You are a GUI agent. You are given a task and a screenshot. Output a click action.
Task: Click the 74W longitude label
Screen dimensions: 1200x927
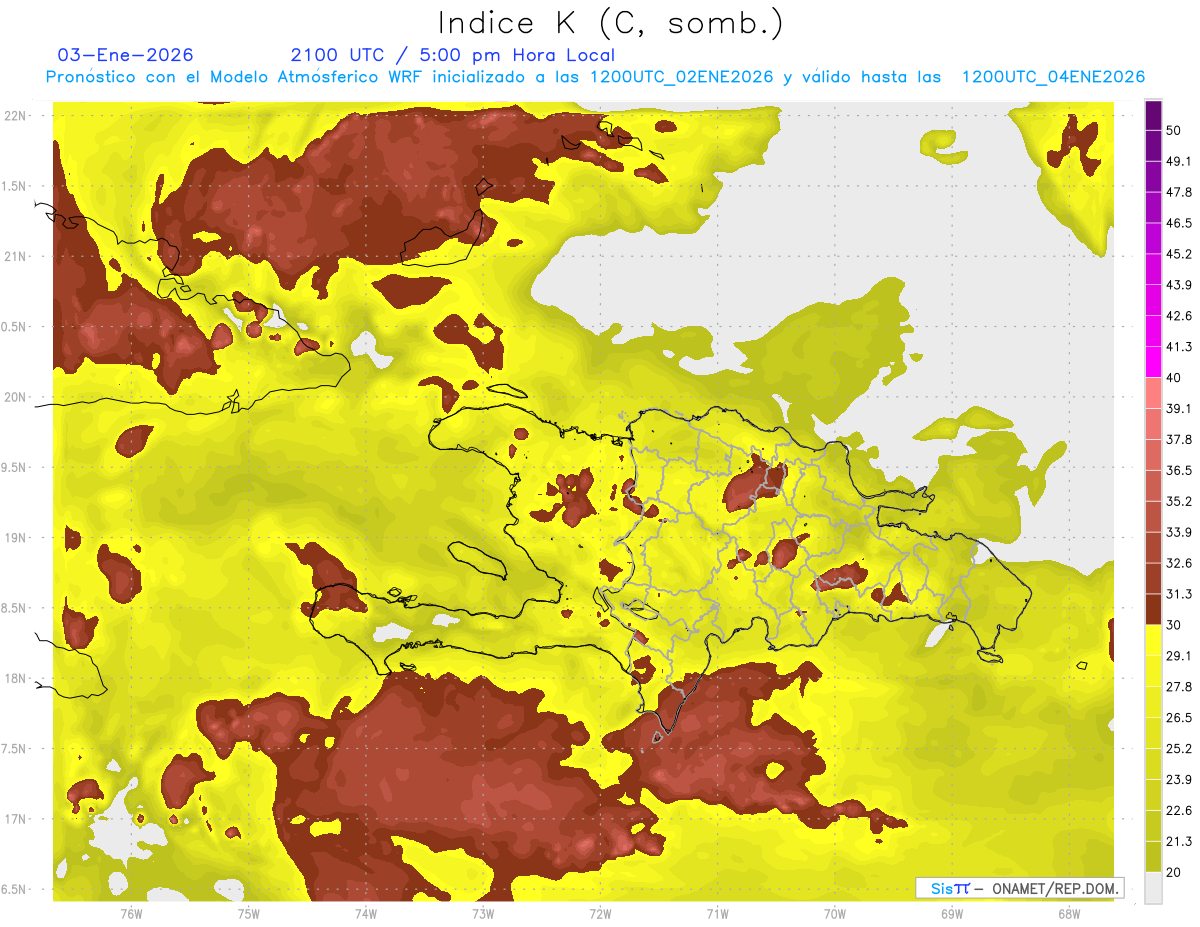pos(366,913)
